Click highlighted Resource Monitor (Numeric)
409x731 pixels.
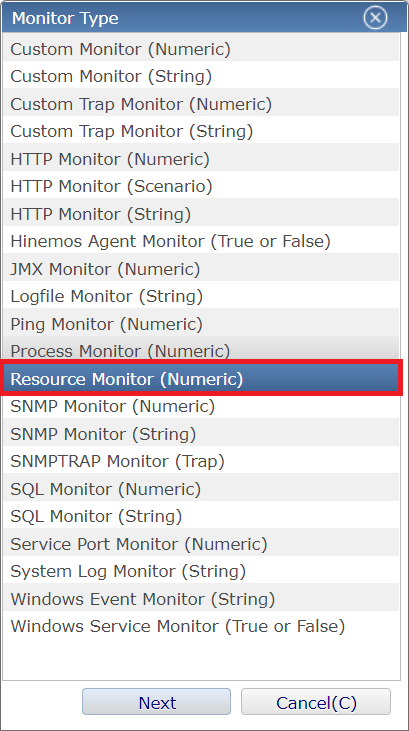[201, 378]
